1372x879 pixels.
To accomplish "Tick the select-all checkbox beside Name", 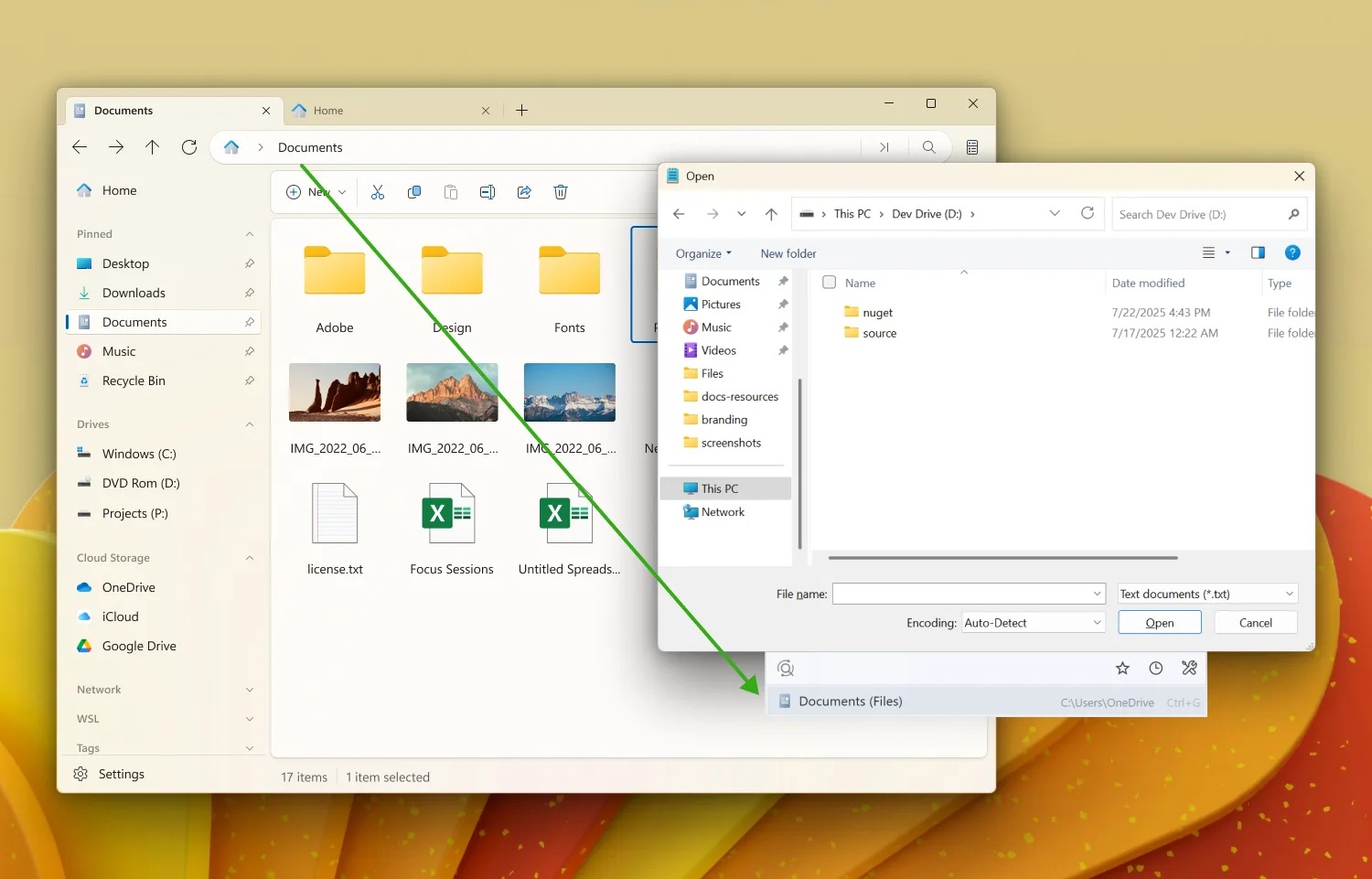I will (x=830, y=283).
